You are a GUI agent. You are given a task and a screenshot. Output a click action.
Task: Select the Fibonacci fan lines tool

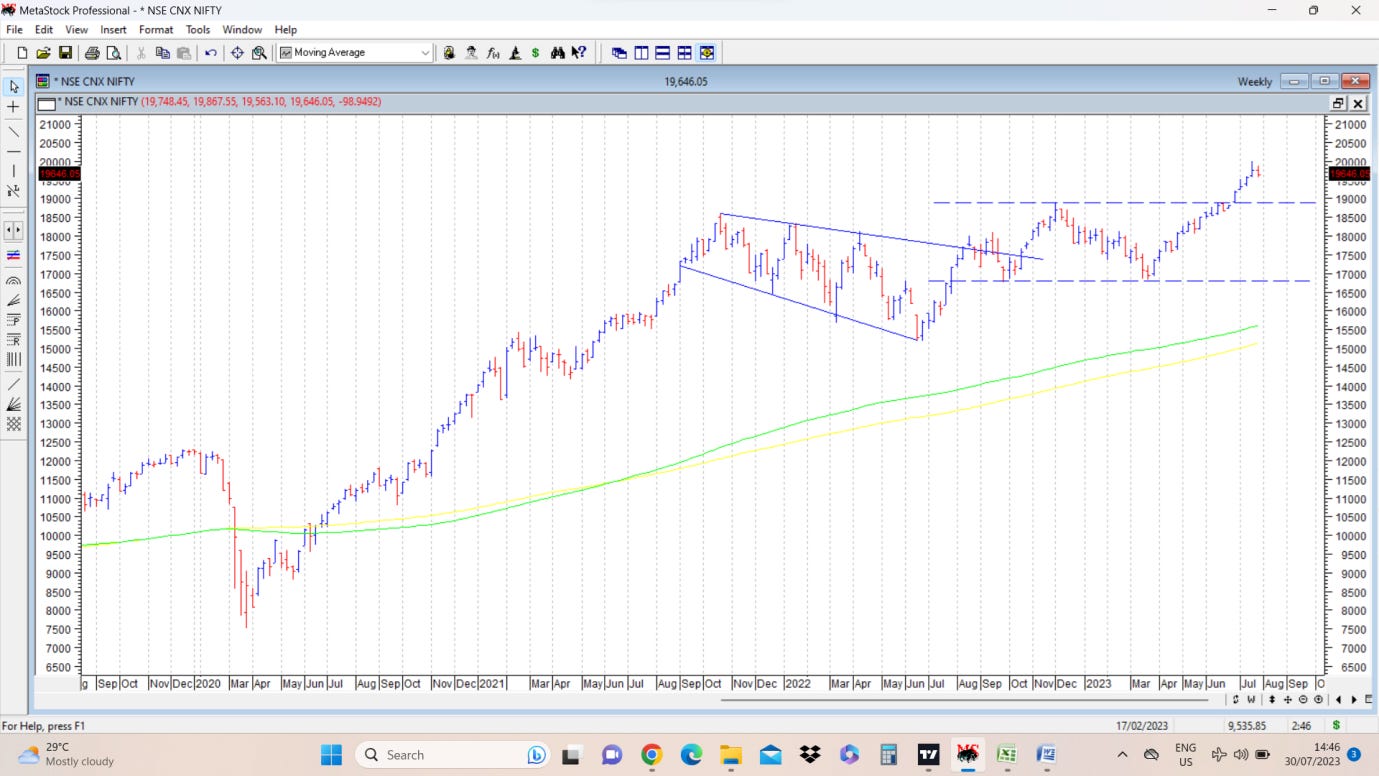point(14,300)
